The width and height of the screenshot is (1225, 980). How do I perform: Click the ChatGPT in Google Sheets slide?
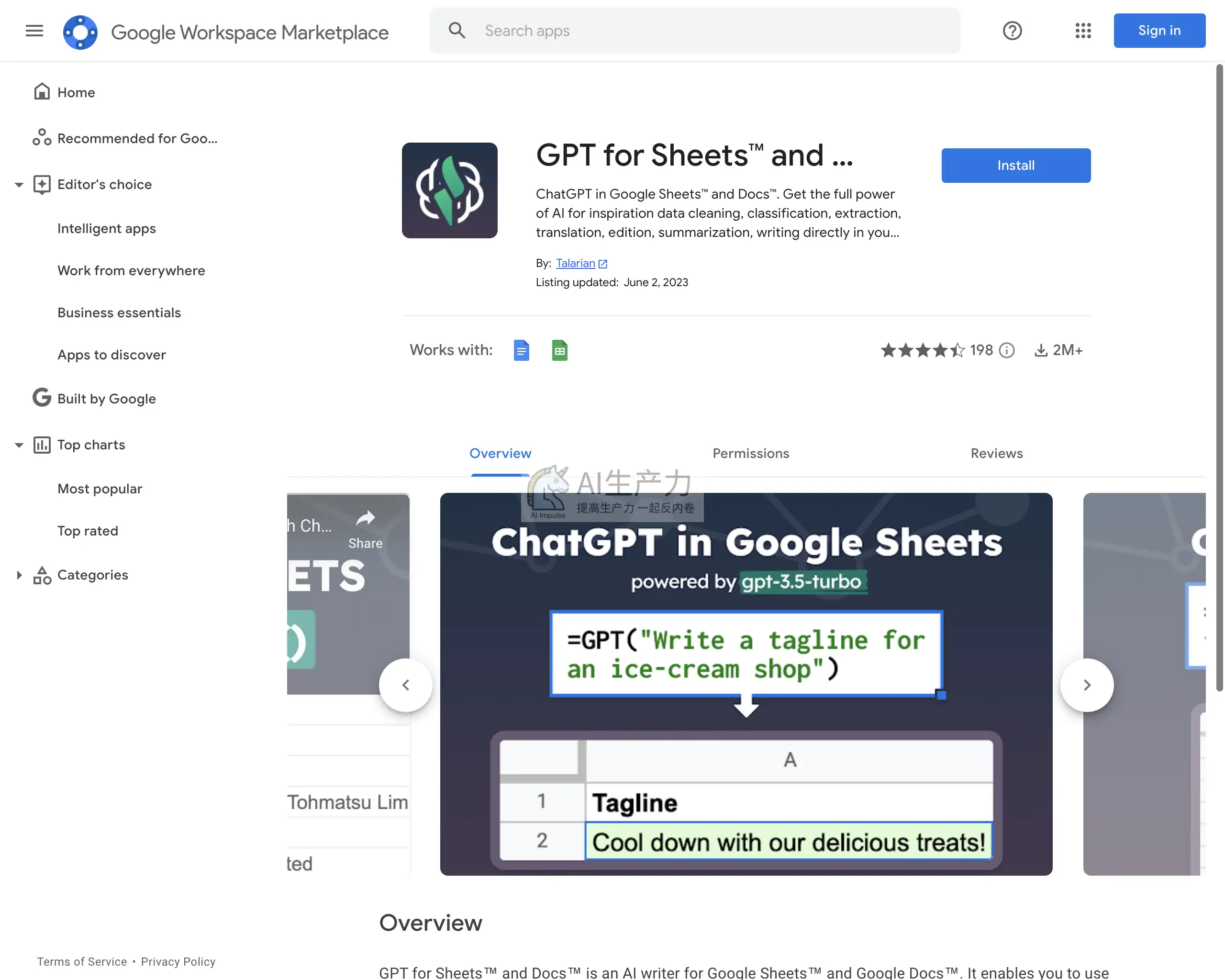[746, 684]
